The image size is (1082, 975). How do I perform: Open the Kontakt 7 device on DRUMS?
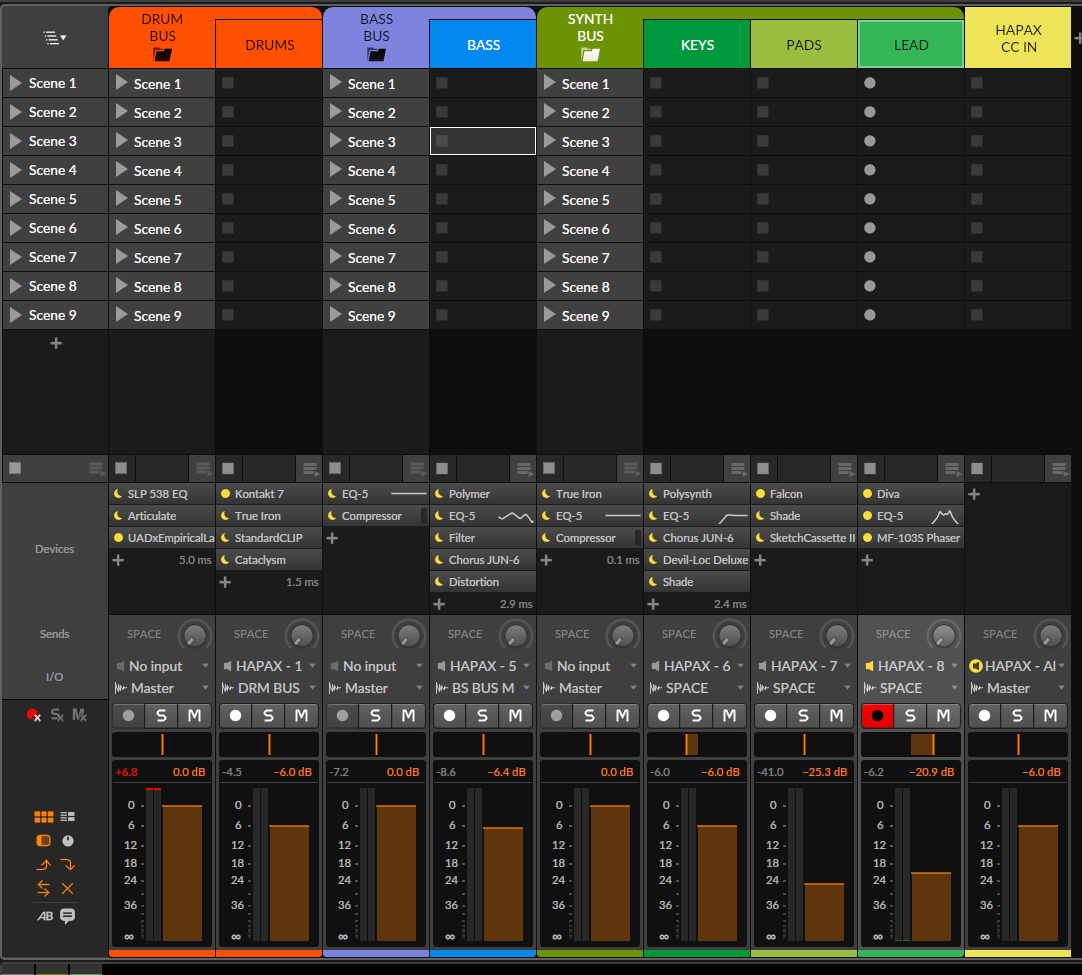coord(268,494)
